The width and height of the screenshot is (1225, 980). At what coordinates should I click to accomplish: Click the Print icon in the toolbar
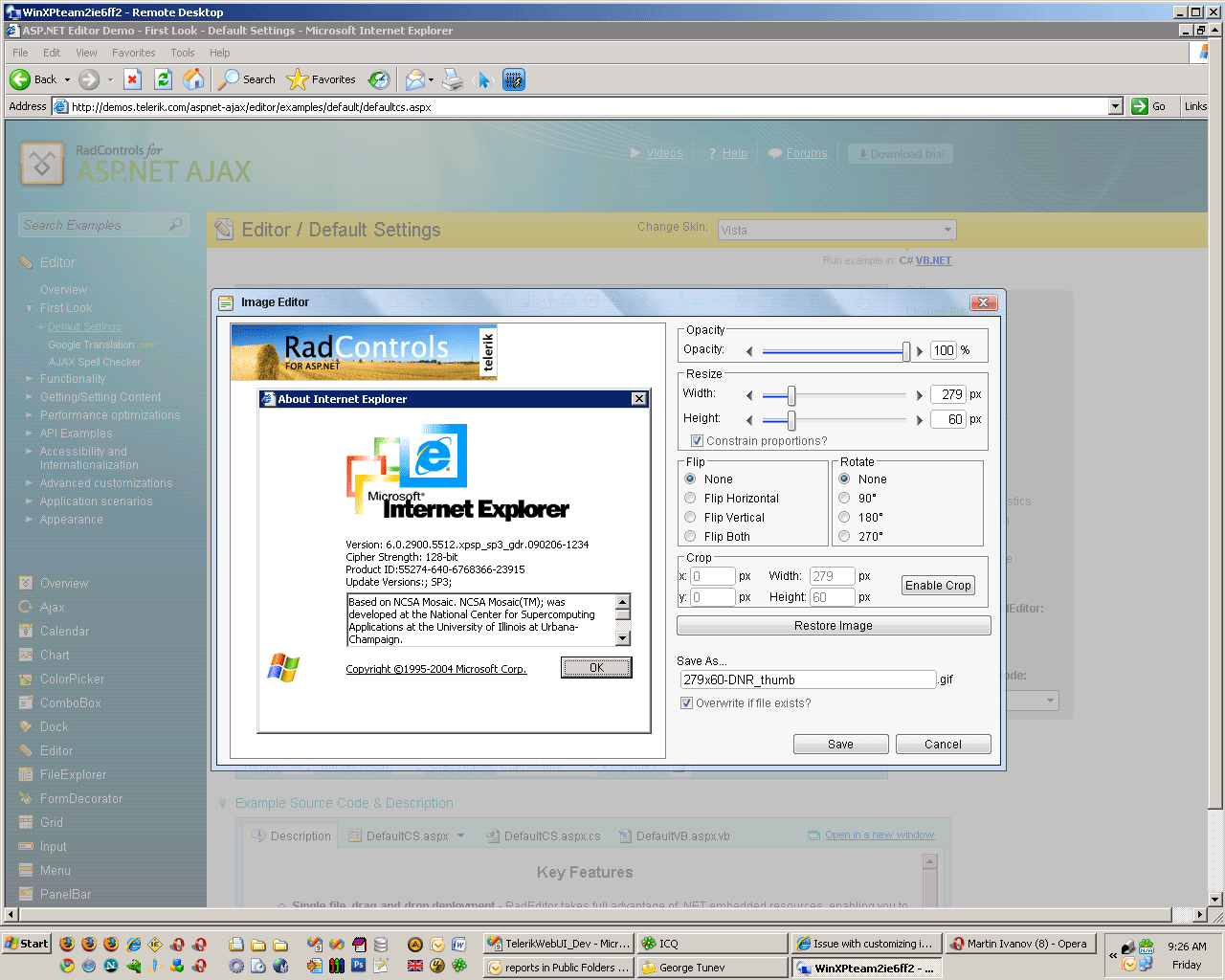(453, 79)
